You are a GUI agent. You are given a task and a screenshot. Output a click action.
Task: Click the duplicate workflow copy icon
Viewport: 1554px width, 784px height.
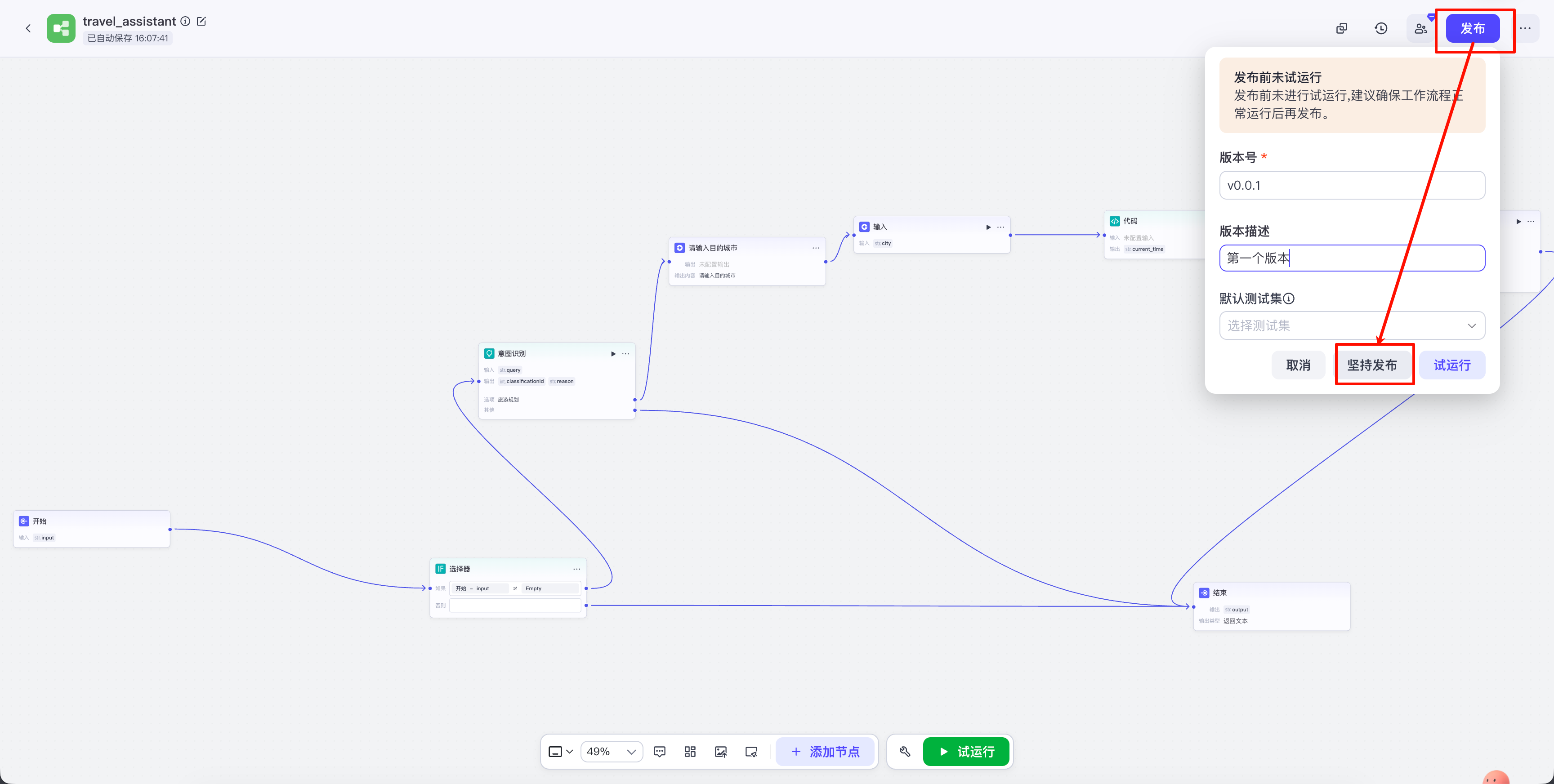tap(1341, 28)
